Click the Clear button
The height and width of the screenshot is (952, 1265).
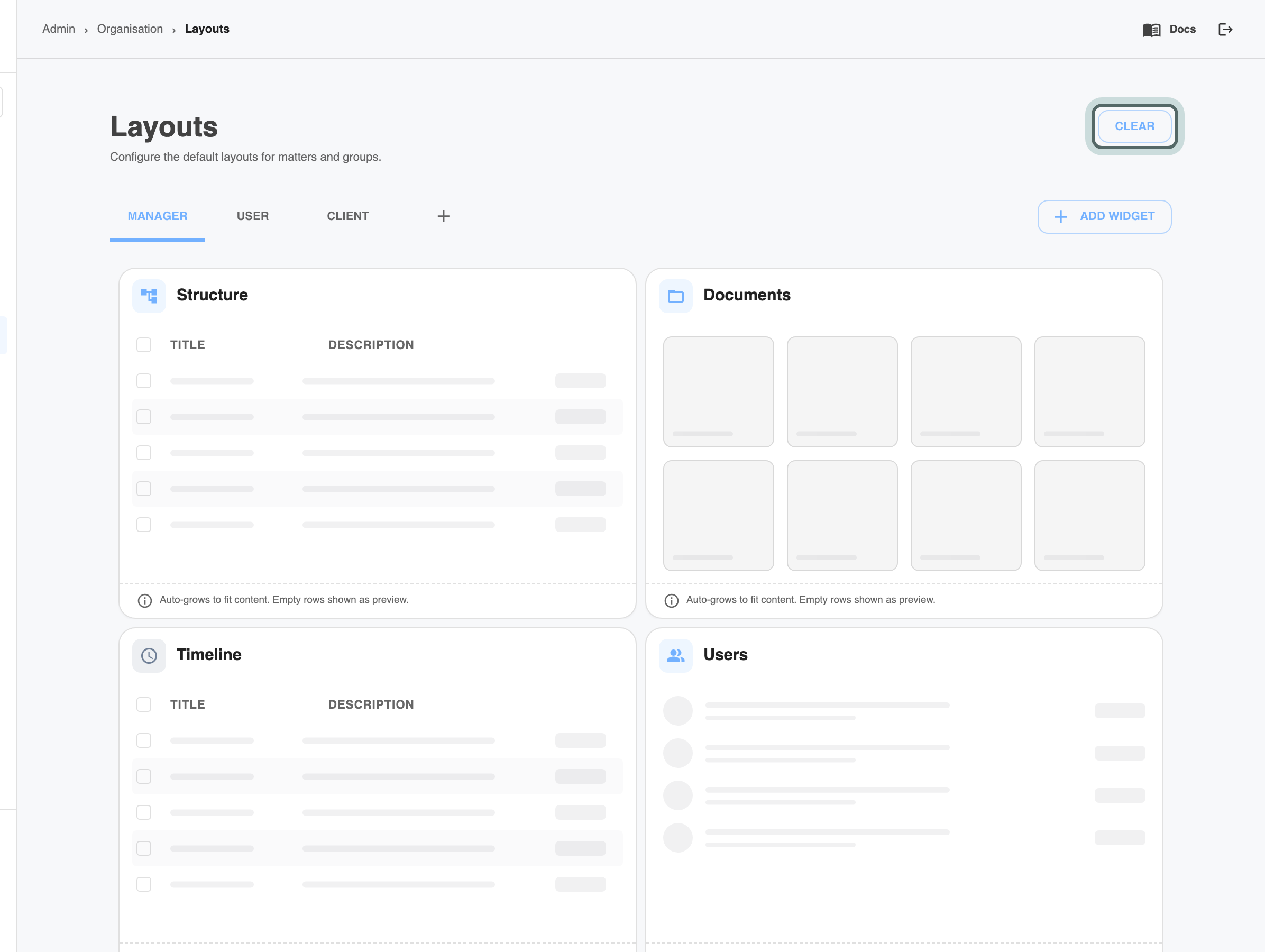click(1134, 126)
